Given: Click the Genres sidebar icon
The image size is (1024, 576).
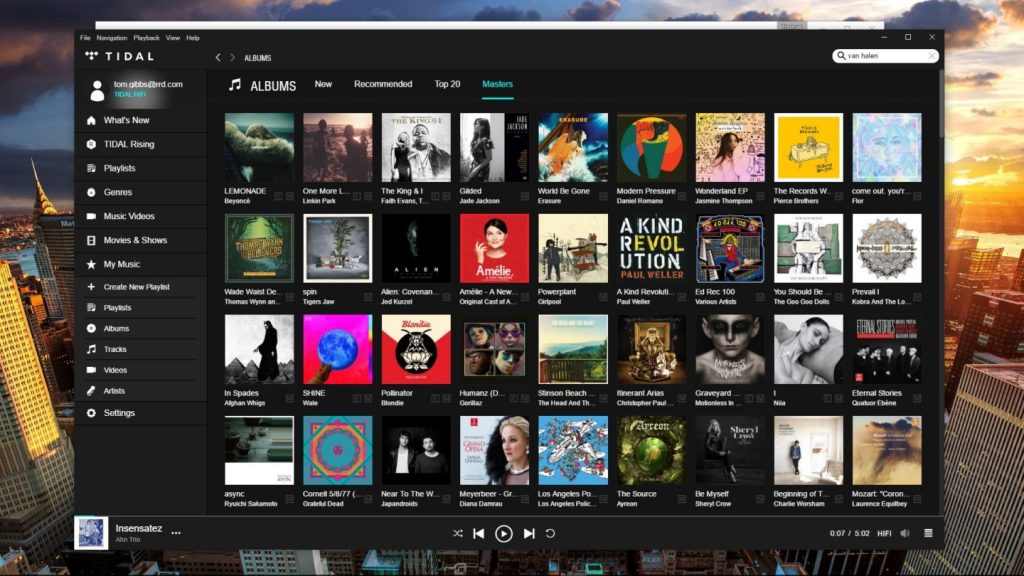Looking at the screenshot, I should (91, 193).
